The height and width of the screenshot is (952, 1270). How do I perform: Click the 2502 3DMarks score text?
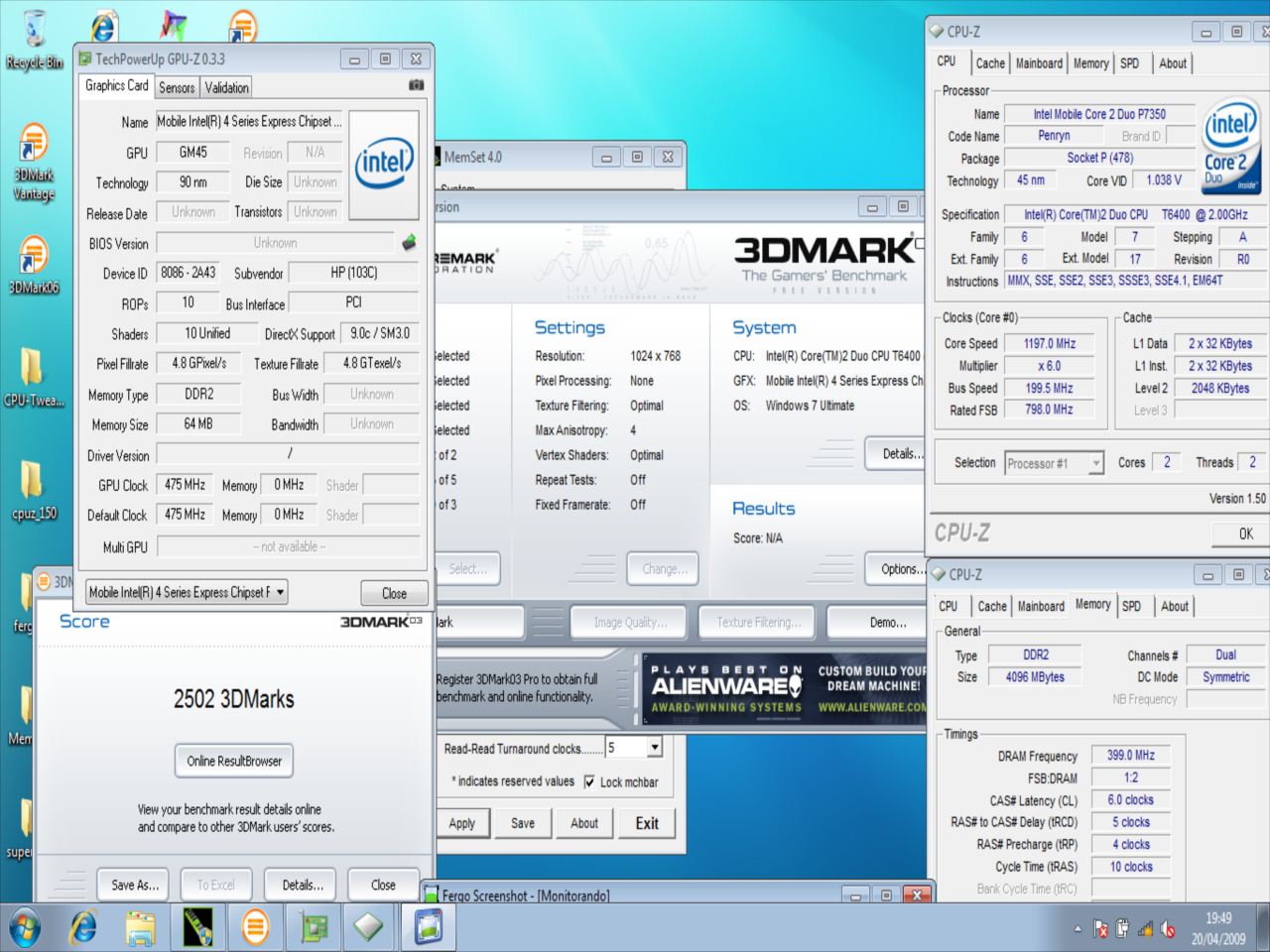point(234,699)
